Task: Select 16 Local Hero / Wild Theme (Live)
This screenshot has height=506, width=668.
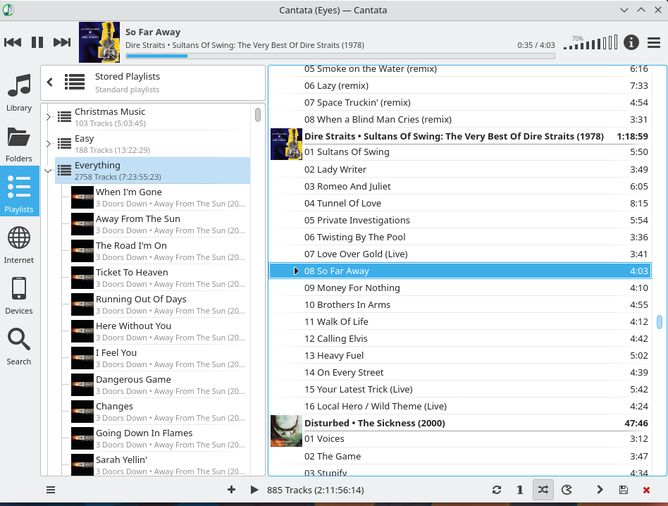Action: (x=460, y=406)
